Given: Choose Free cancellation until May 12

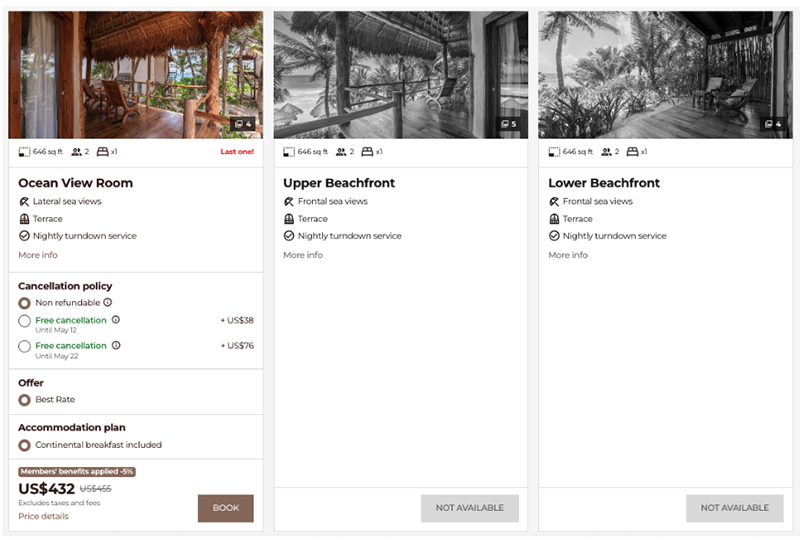Looking at the screenshot, I should [25, 321].
